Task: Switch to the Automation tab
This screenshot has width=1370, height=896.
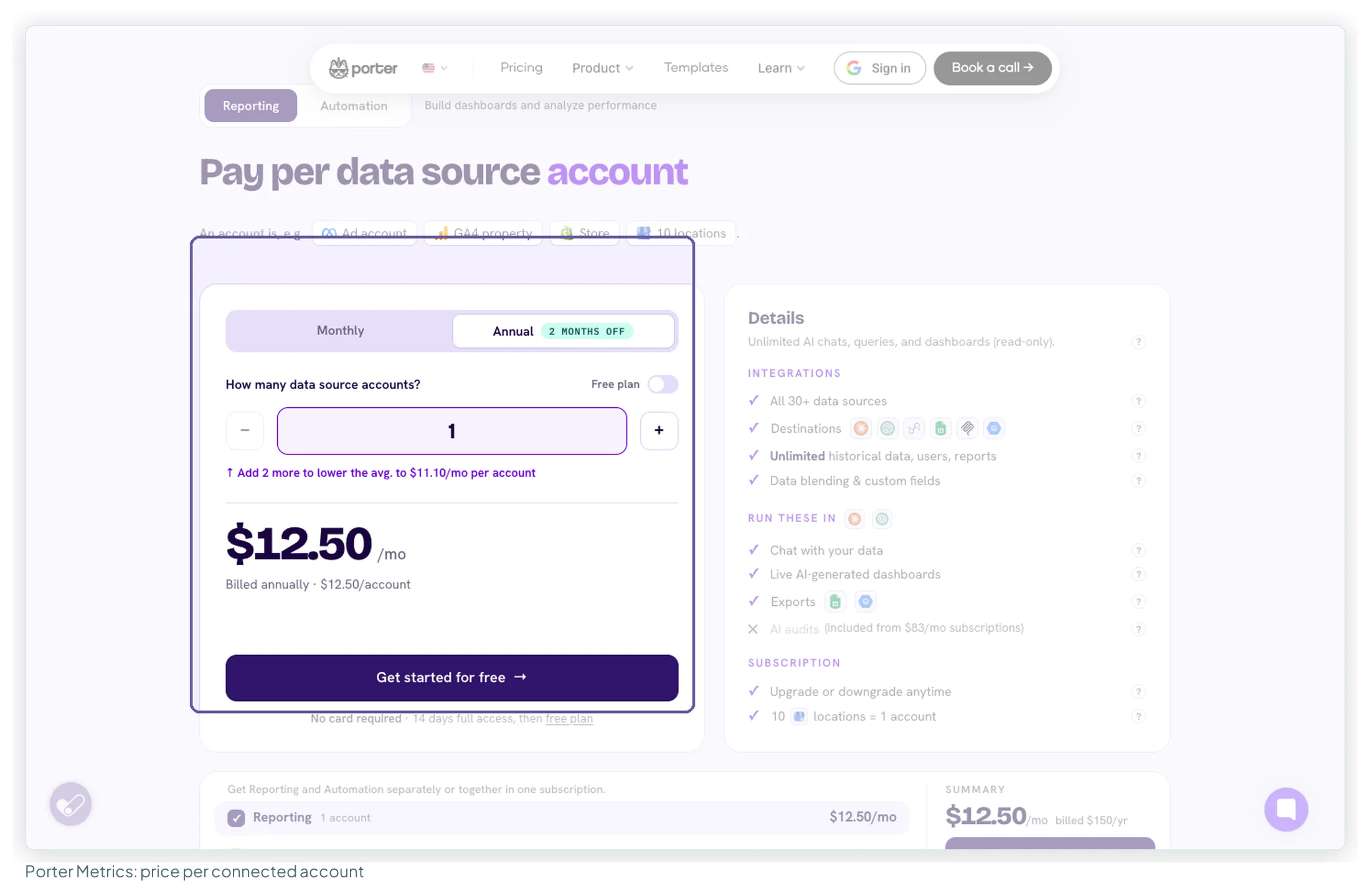Action: point(354,105)
